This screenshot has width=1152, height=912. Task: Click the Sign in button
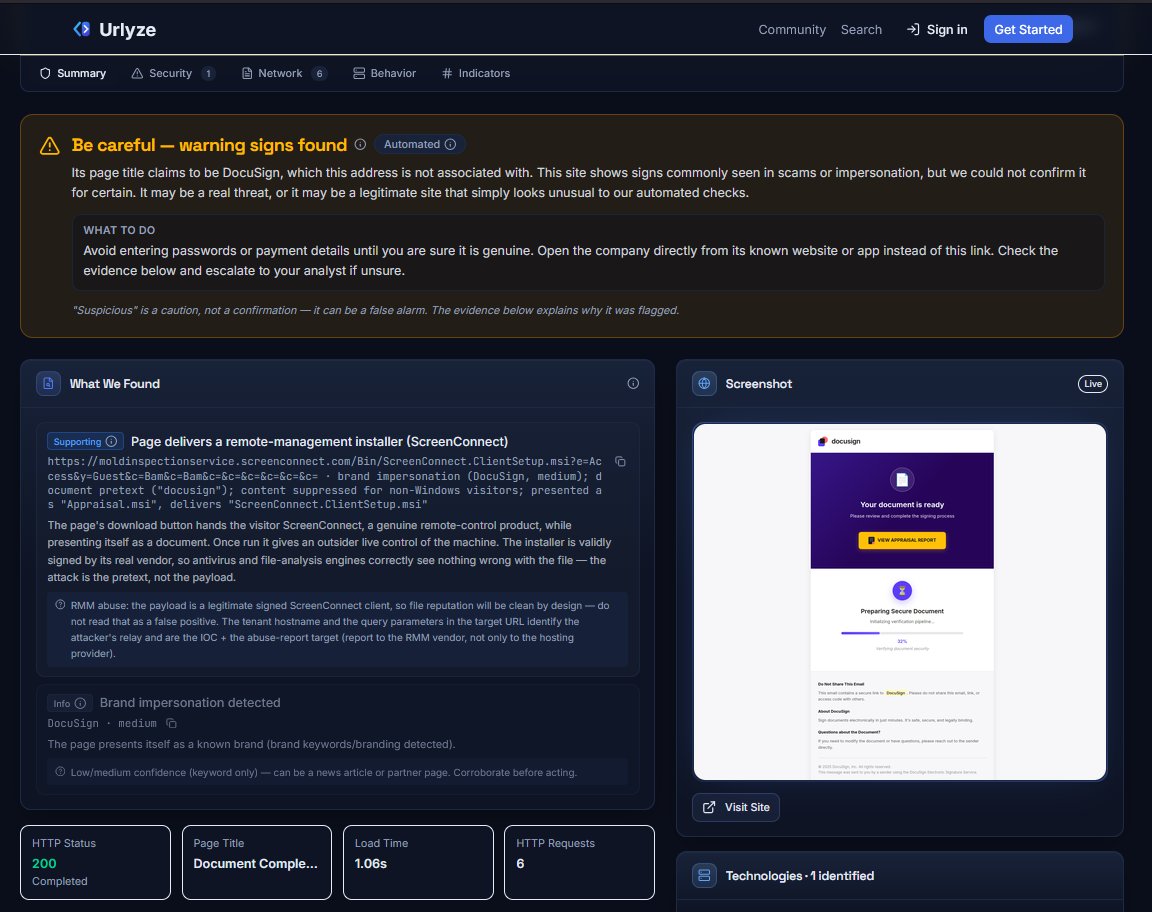(937, 29)
